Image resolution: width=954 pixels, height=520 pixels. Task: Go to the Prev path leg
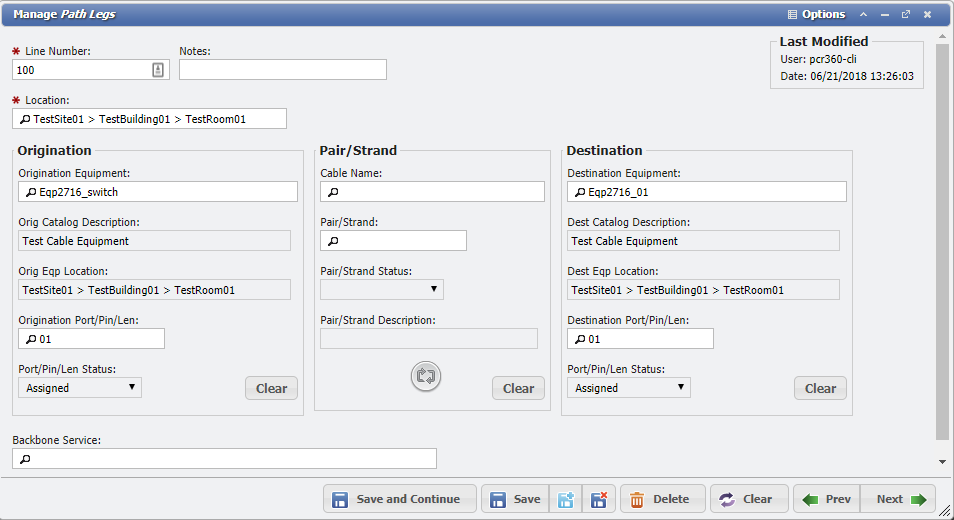coord(827,499)
